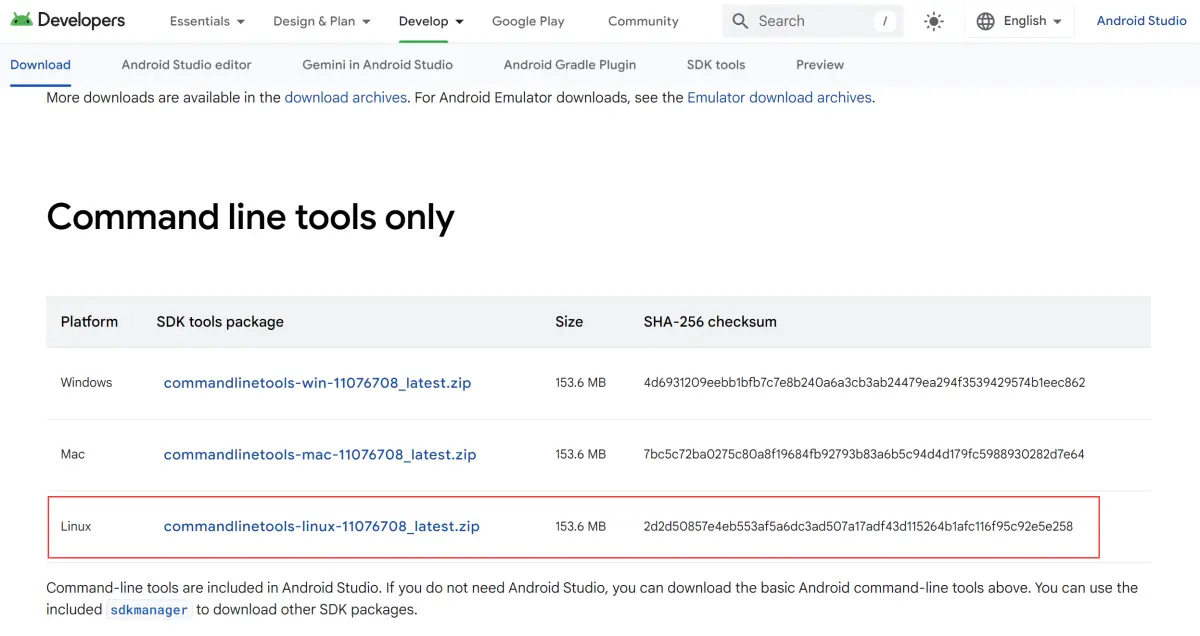Click the Windows checksum starting 4d6931209e
The width and height of the screenshot is (1200, 636).
(x=864, y=383)
